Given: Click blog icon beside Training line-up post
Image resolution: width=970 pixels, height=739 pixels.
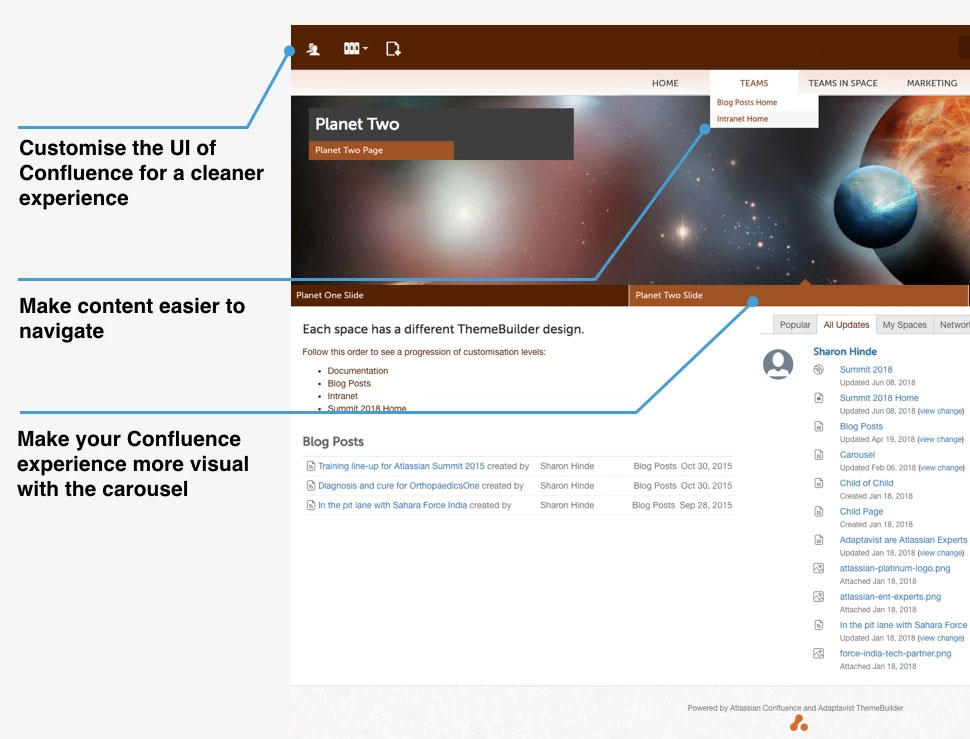Looking at the screenshot, I should pyautogui.click(x=311, y=466).
